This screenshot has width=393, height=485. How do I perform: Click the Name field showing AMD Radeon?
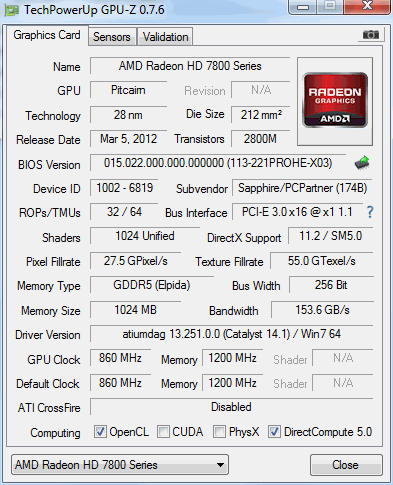(190, 66)
